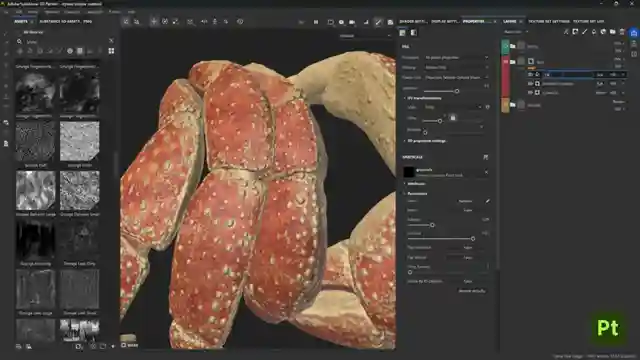The width and height of the screenshot is (640, 360).
Task: Toggle the False button below the Contrast slider
Action: pyautogui.click(x=468, y=247)
